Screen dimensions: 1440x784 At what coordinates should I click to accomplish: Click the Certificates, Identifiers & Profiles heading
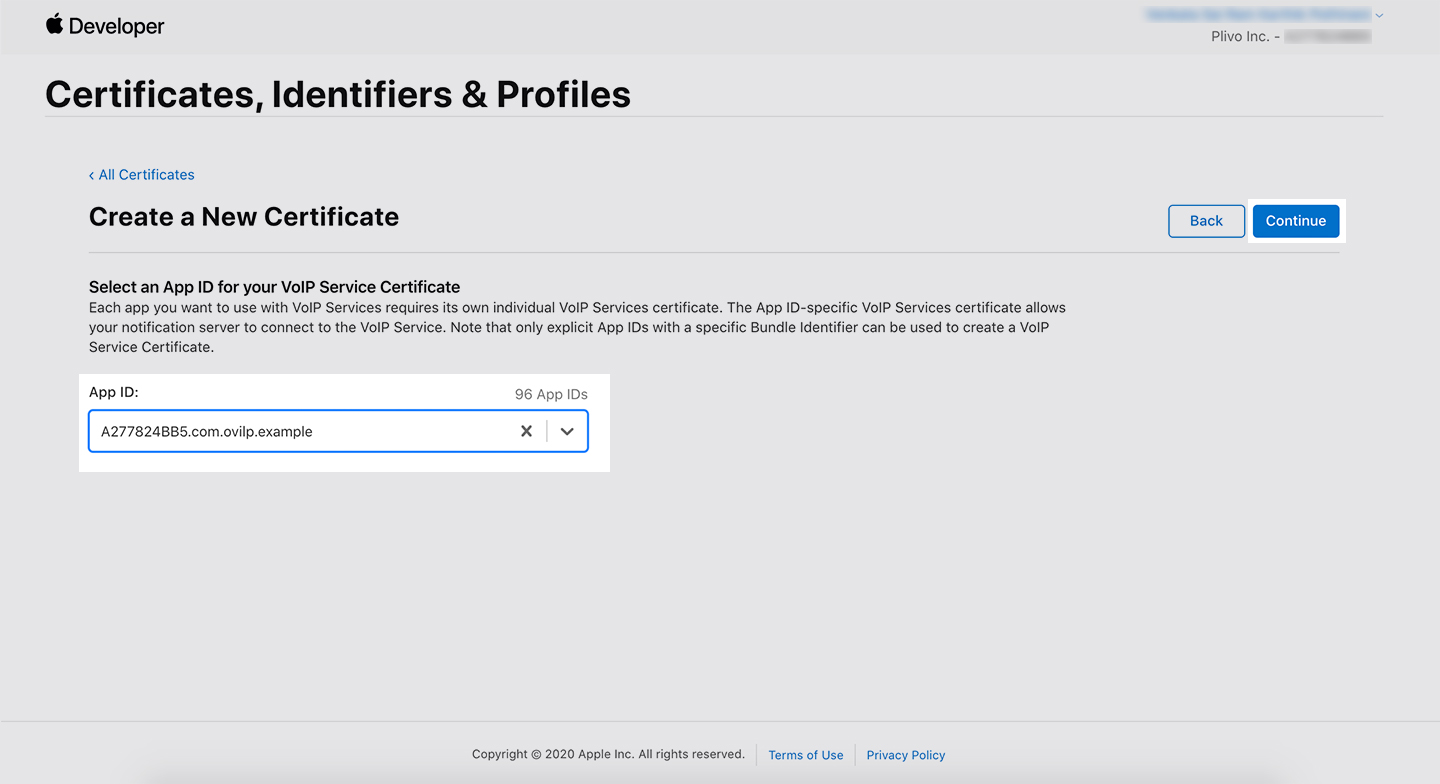coord(337,94)
